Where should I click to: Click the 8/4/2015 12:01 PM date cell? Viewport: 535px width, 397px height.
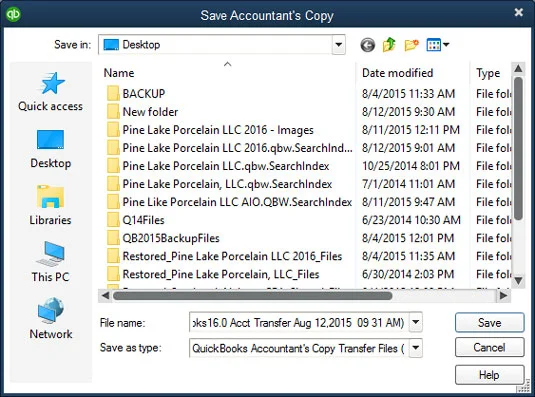click(408, 238)
